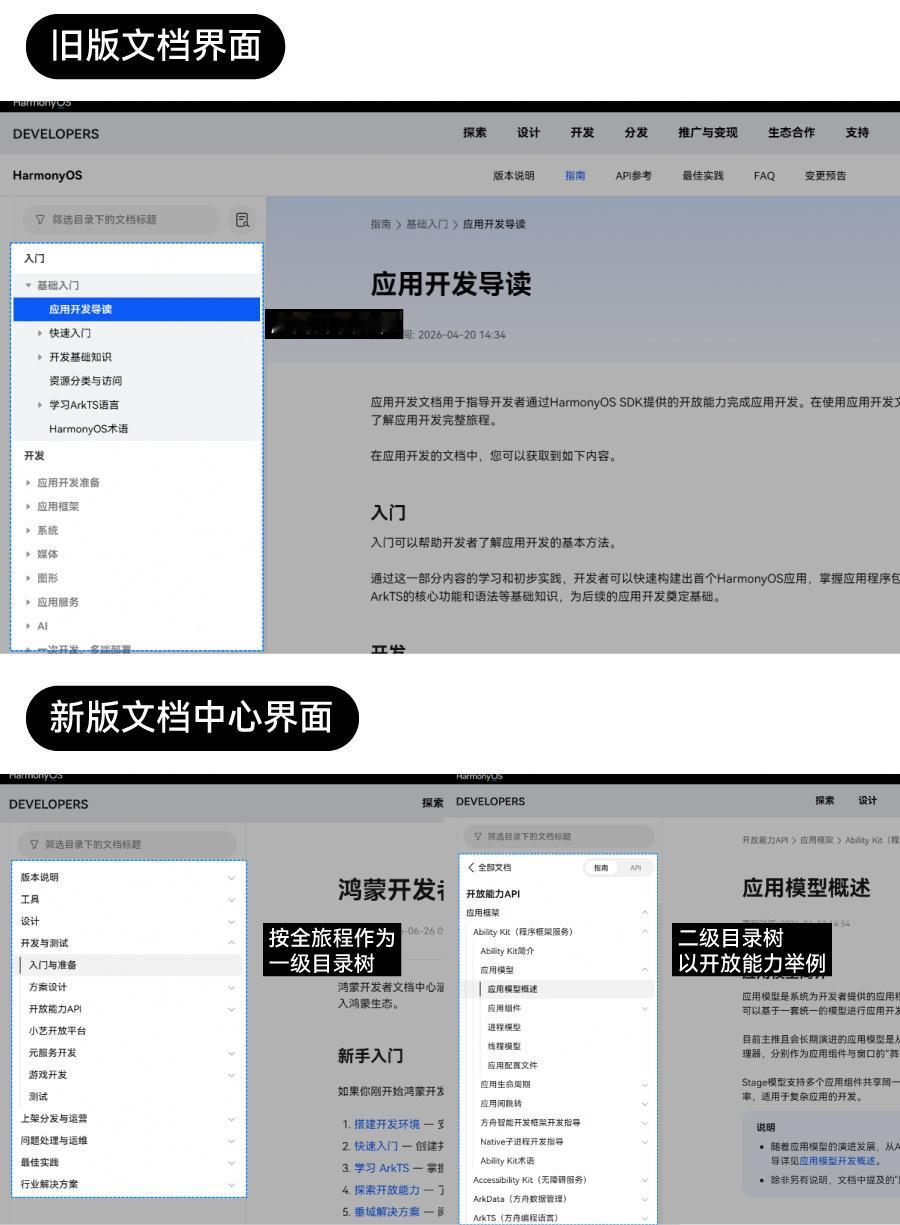Select 入门与准备 in the new catalog tree
The width and height of the screenshot is (900, 1225).
[131, 965]
